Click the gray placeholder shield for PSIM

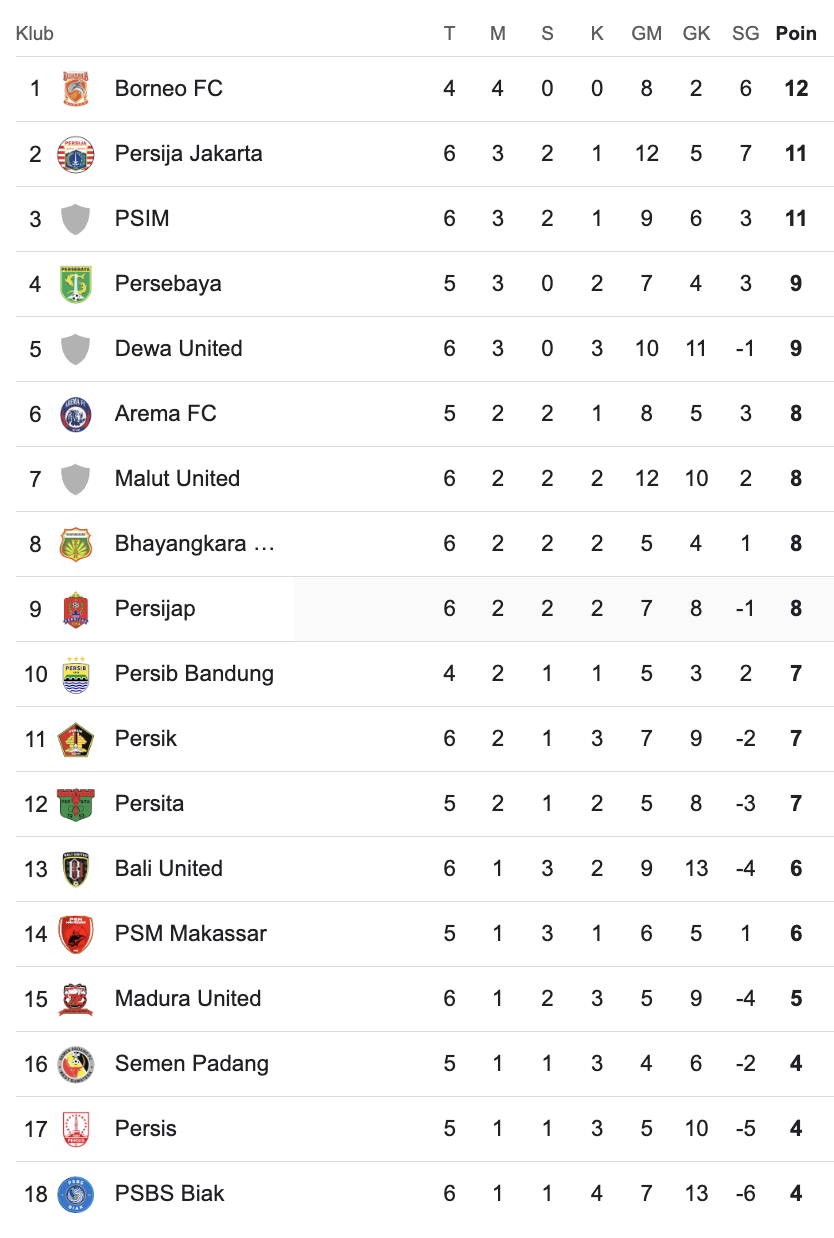[76, 219]
